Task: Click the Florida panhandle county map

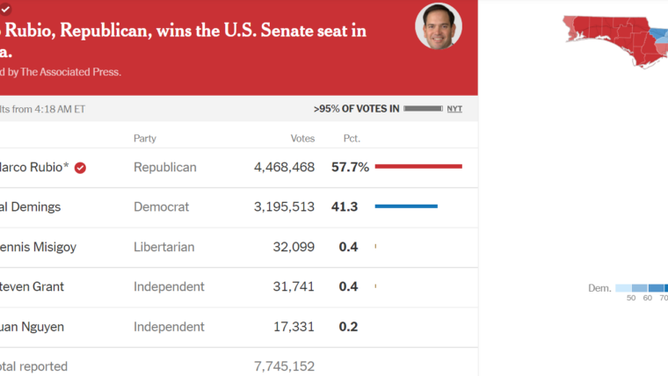Action: point(616,41)
